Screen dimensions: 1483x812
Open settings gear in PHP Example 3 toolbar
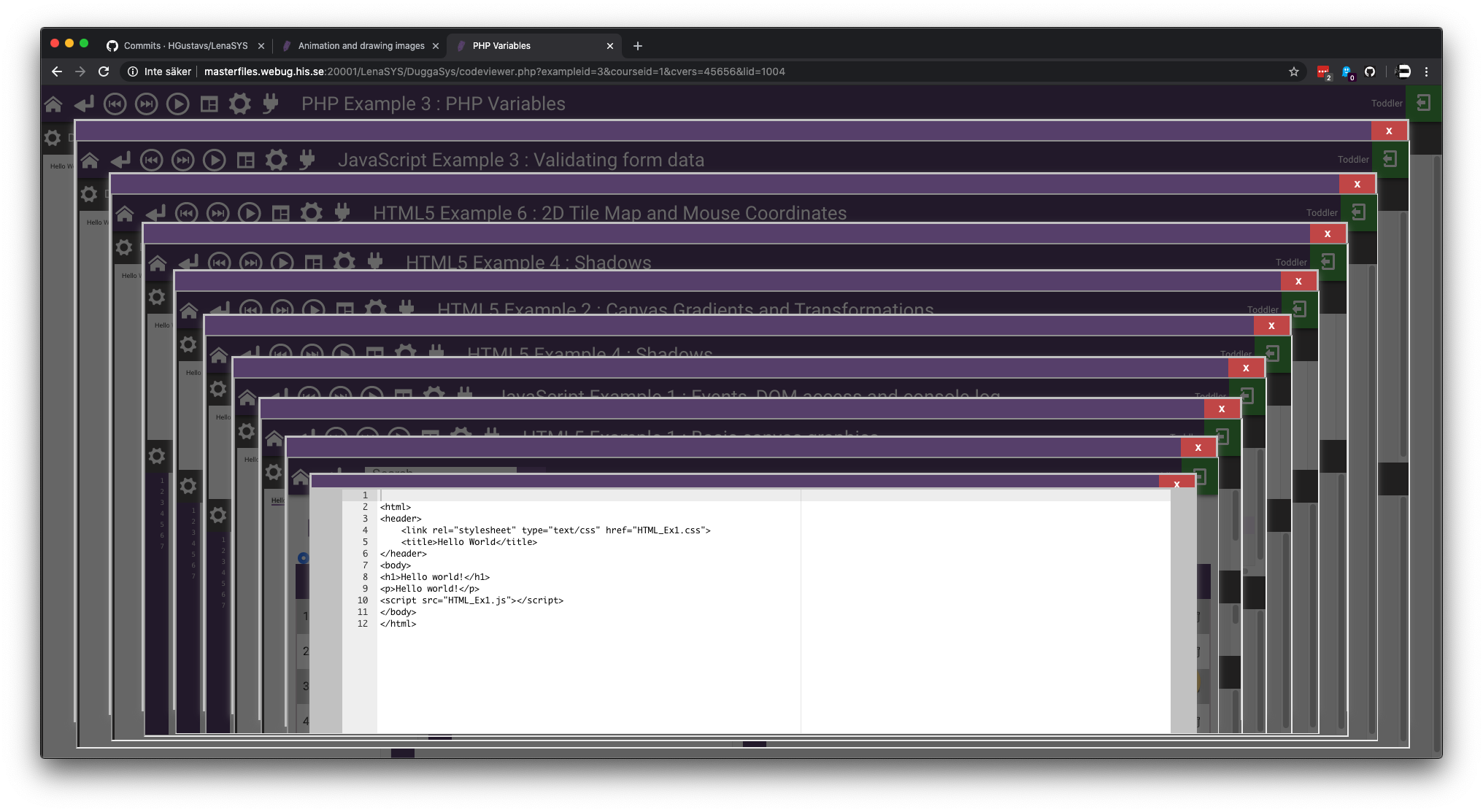240,104
